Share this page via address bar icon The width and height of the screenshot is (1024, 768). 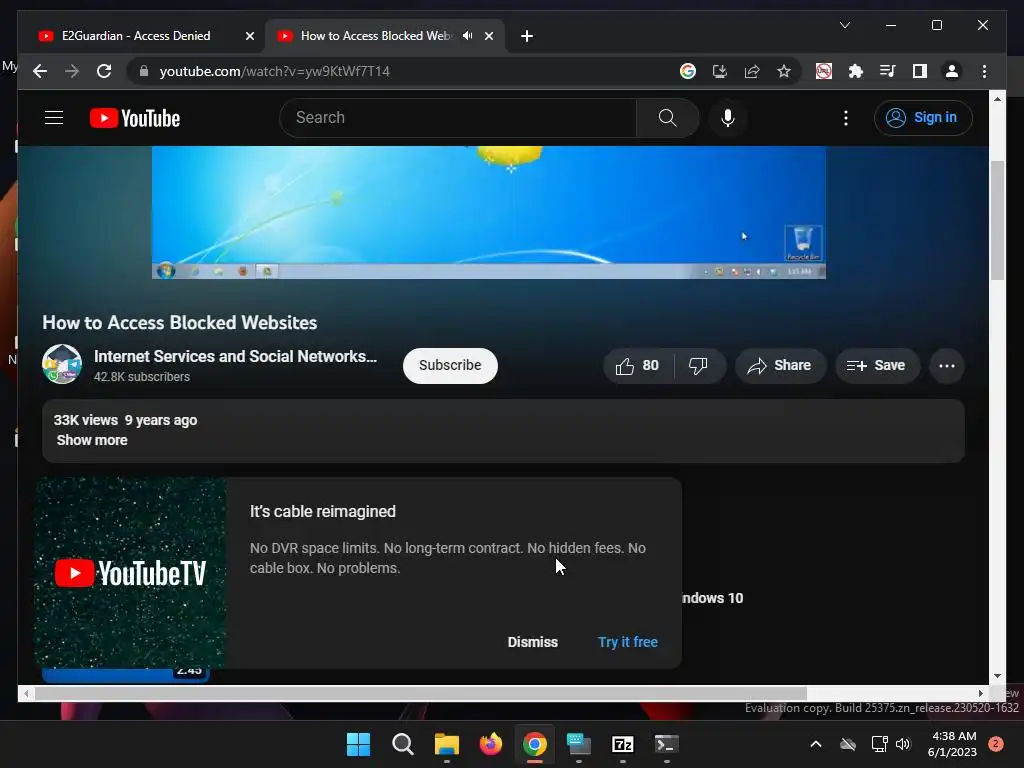click(x=752, y=71)
